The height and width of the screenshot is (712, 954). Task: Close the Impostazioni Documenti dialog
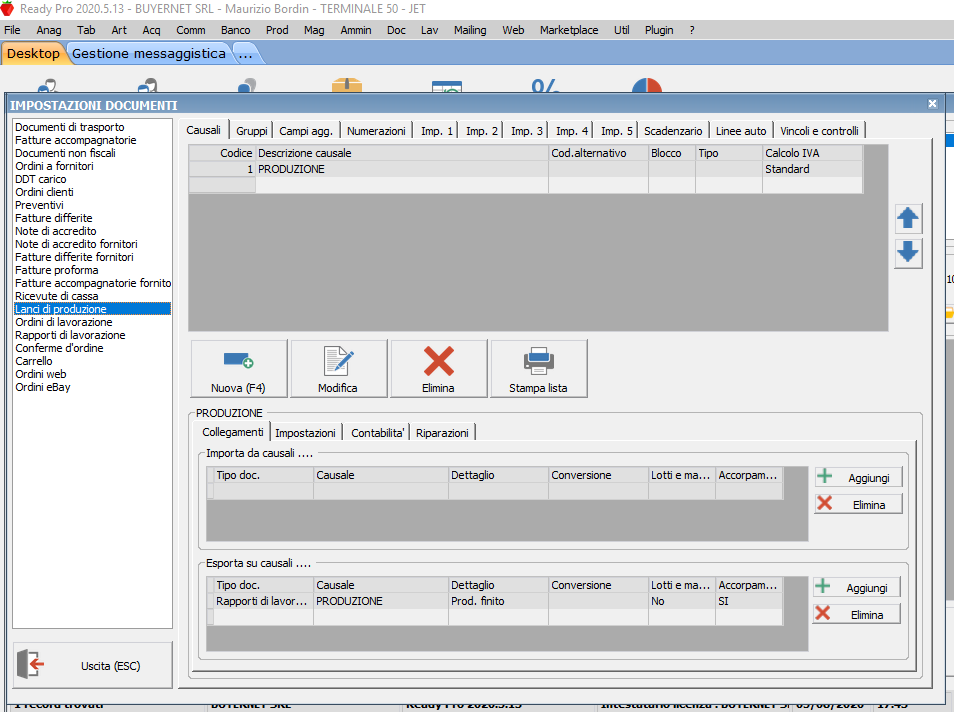[932, 104]
